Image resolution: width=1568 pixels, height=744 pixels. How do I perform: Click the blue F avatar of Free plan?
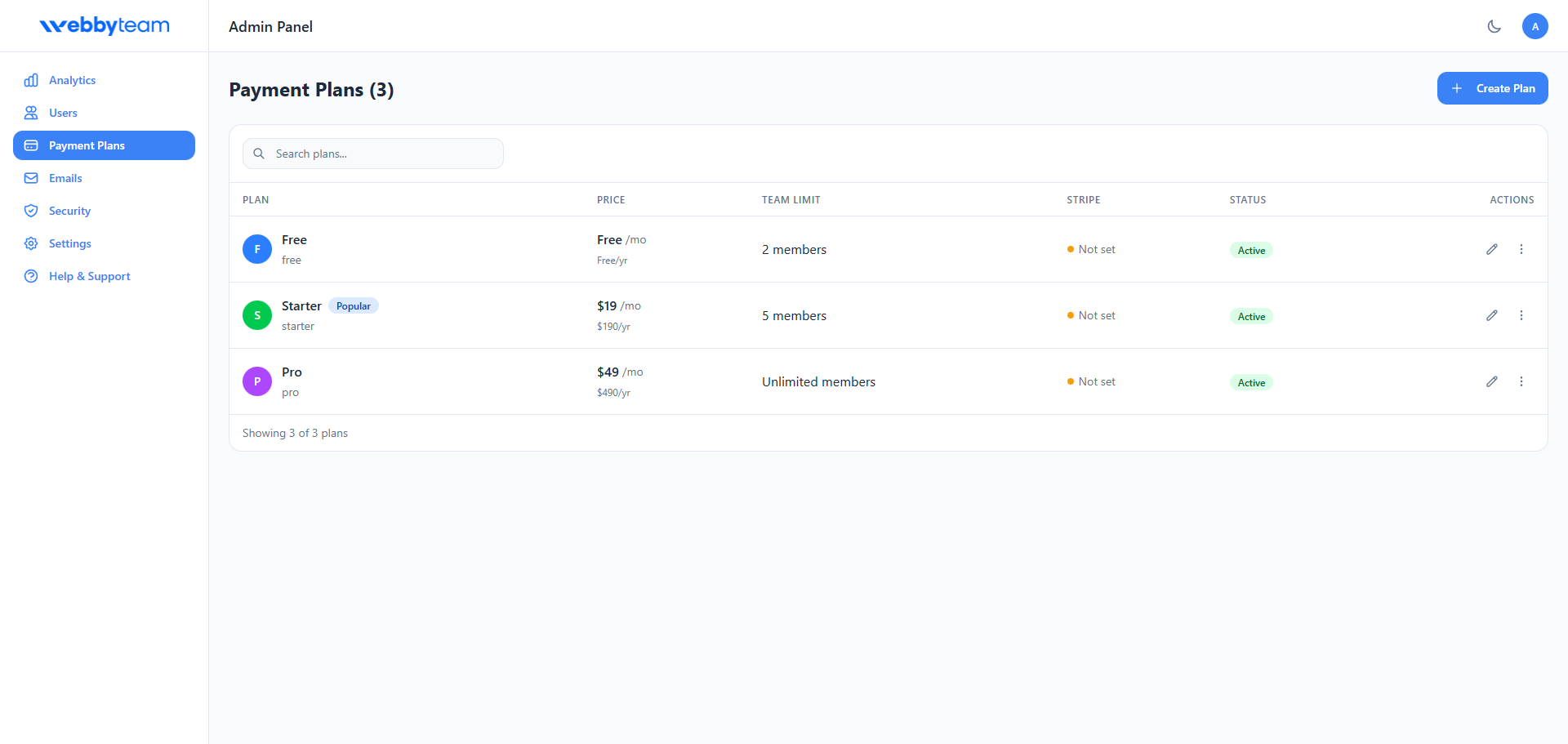257,249
